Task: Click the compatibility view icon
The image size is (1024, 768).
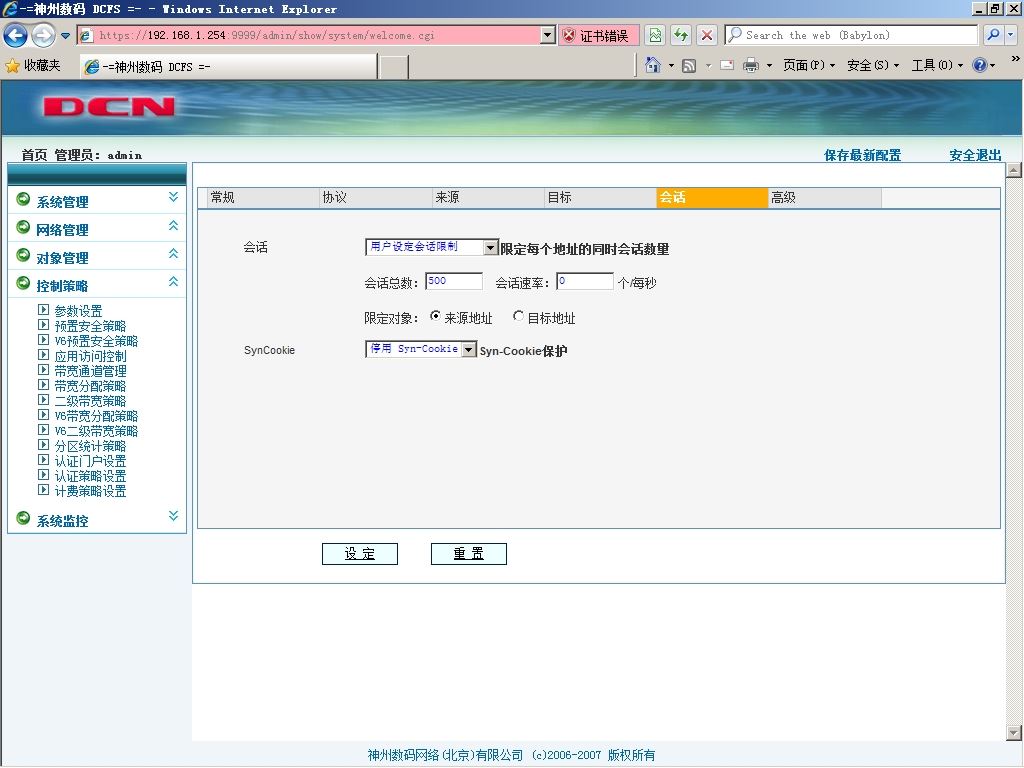Action: 655,35
